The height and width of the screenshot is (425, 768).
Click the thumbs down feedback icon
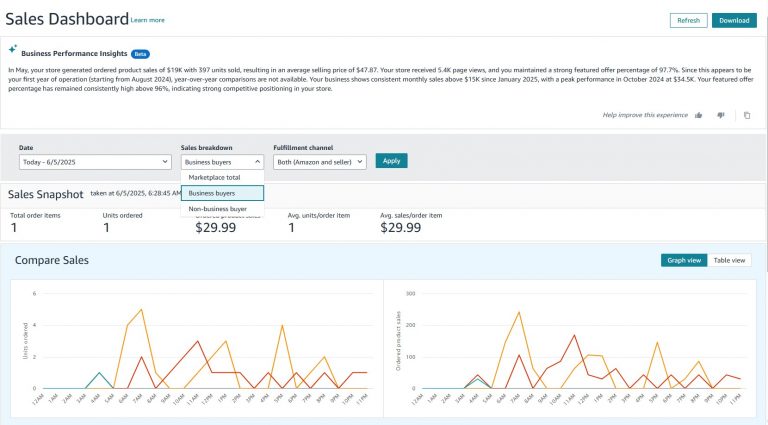coord(720,115)
